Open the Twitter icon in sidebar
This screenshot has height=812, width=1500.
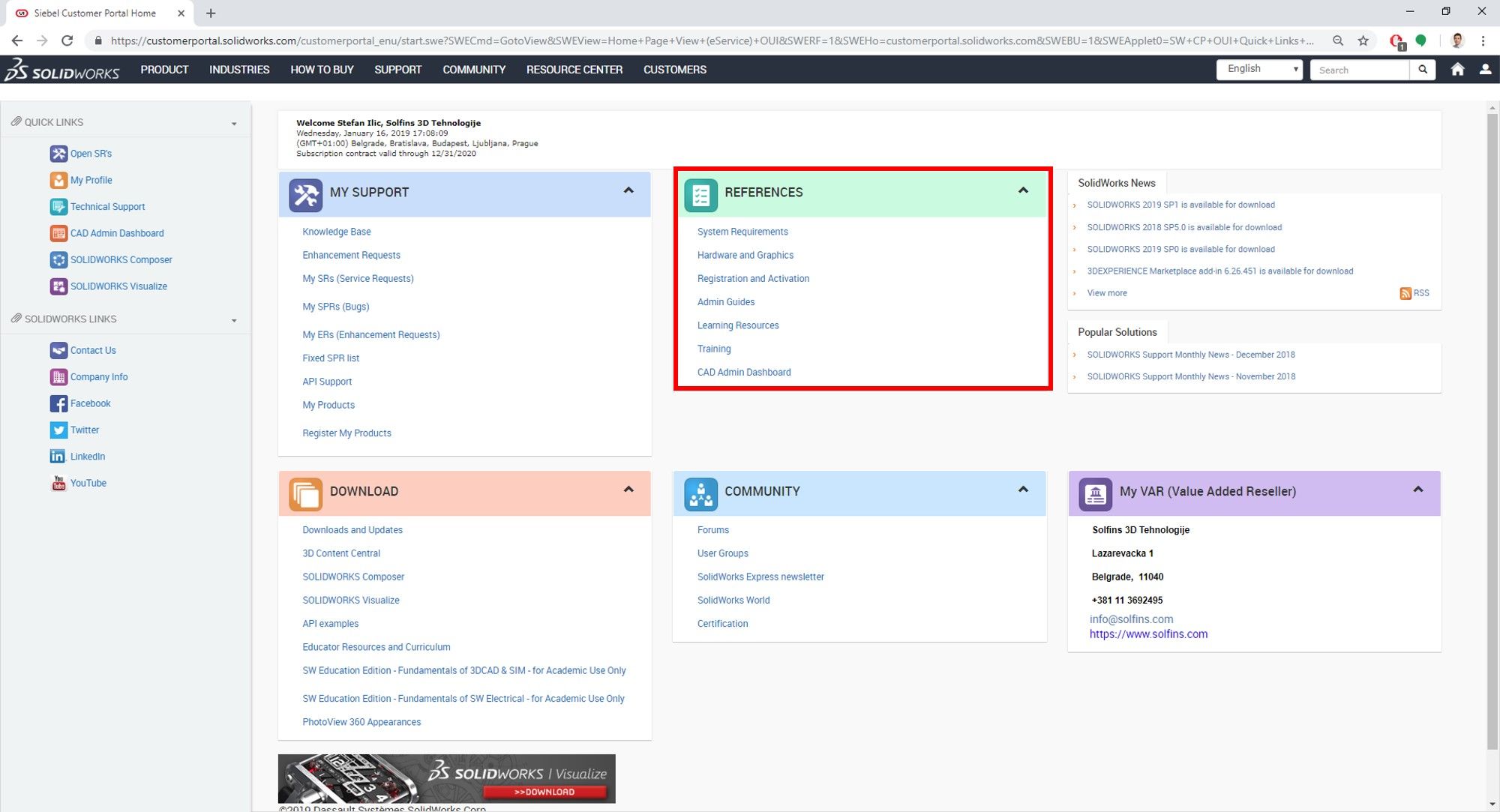[58, 430]
